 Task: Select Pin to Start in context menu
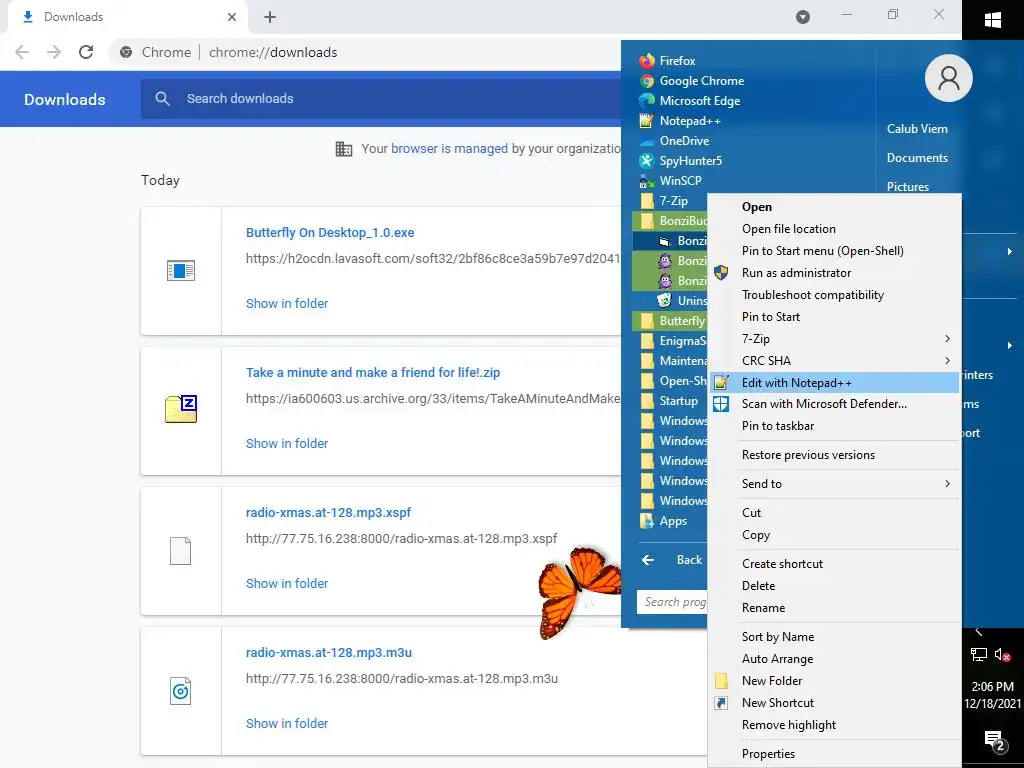834,317
